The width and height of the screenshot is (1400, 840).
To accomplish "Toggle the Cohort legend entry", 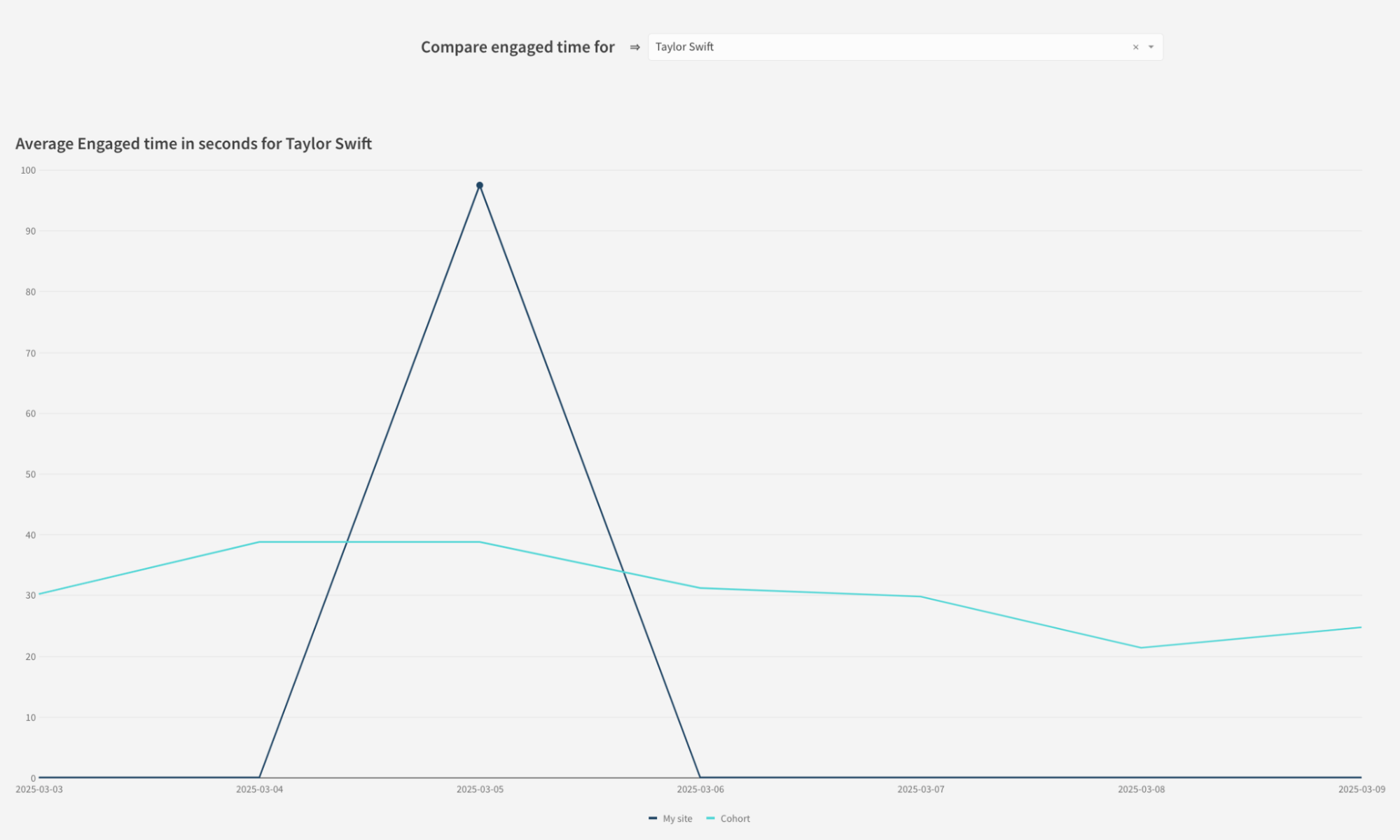I will (x=728, y=818).
